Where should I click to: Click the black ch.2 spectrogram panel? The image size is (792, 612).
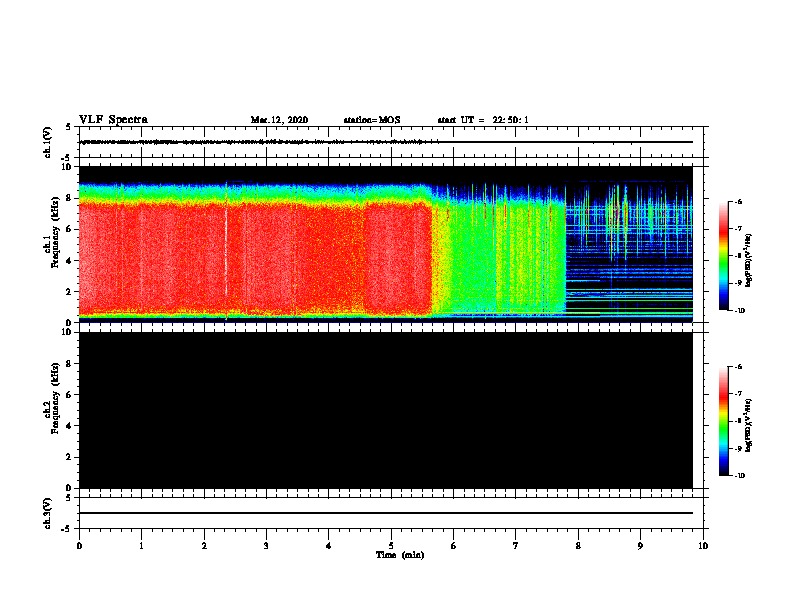pos(386,410)
